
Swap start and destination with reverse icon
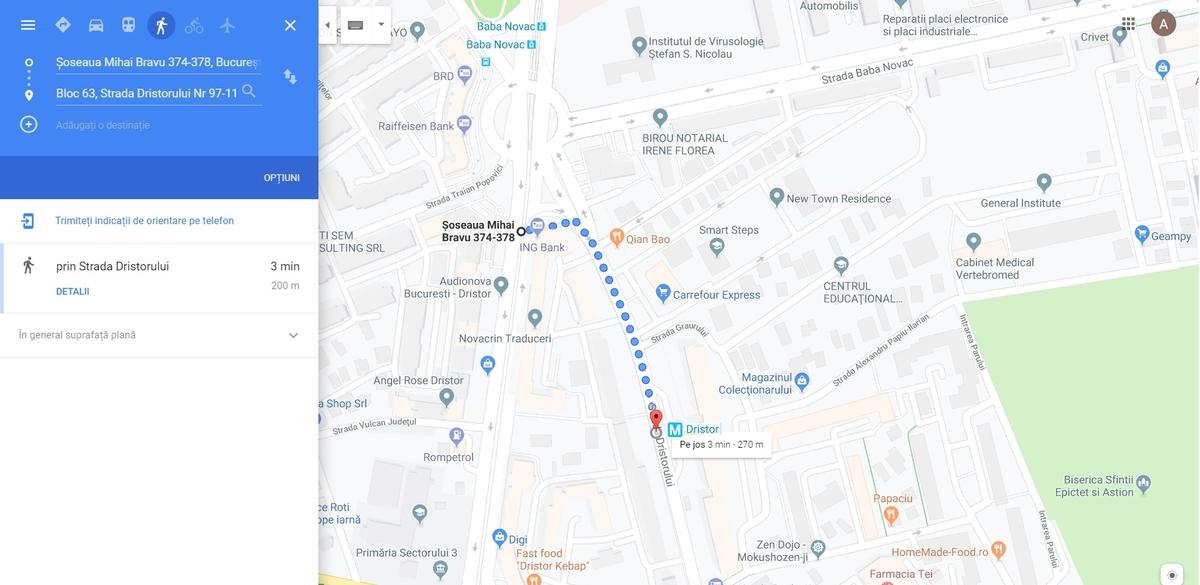tap(290, 77)
